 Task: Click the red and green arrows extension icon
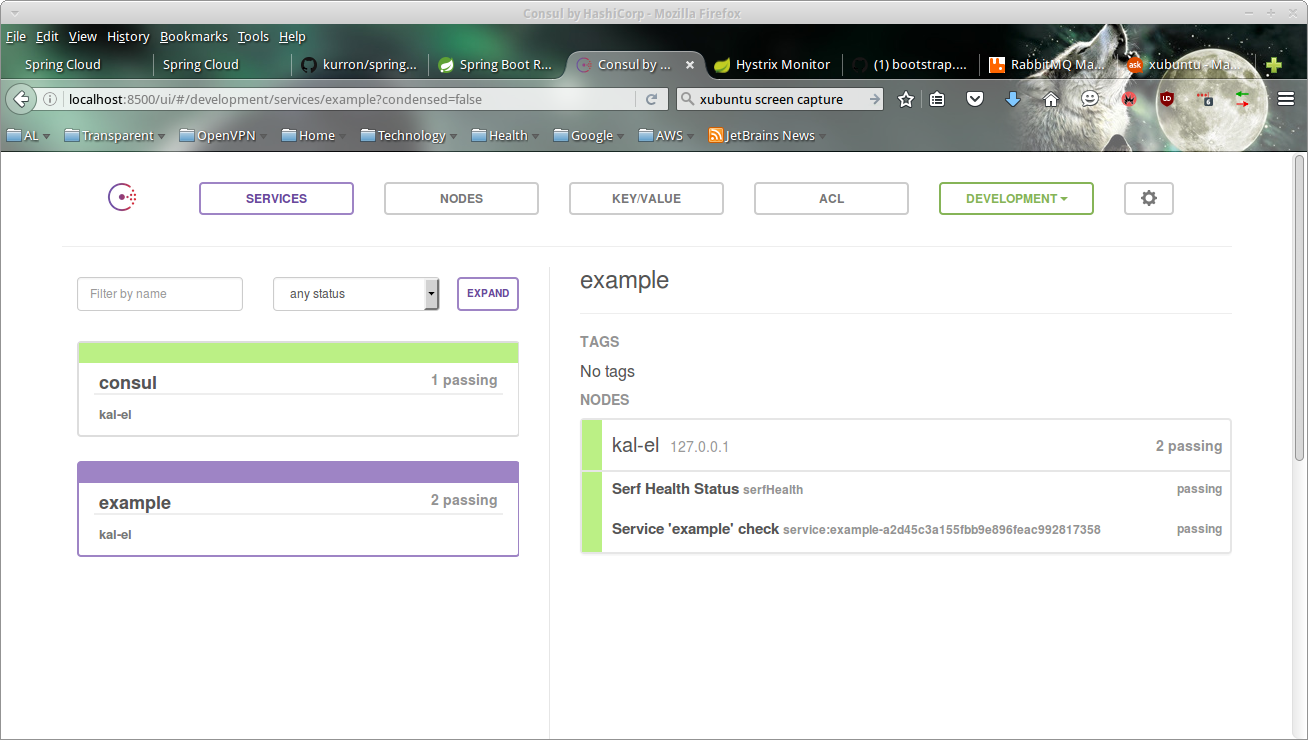(x=1242, y=99)
